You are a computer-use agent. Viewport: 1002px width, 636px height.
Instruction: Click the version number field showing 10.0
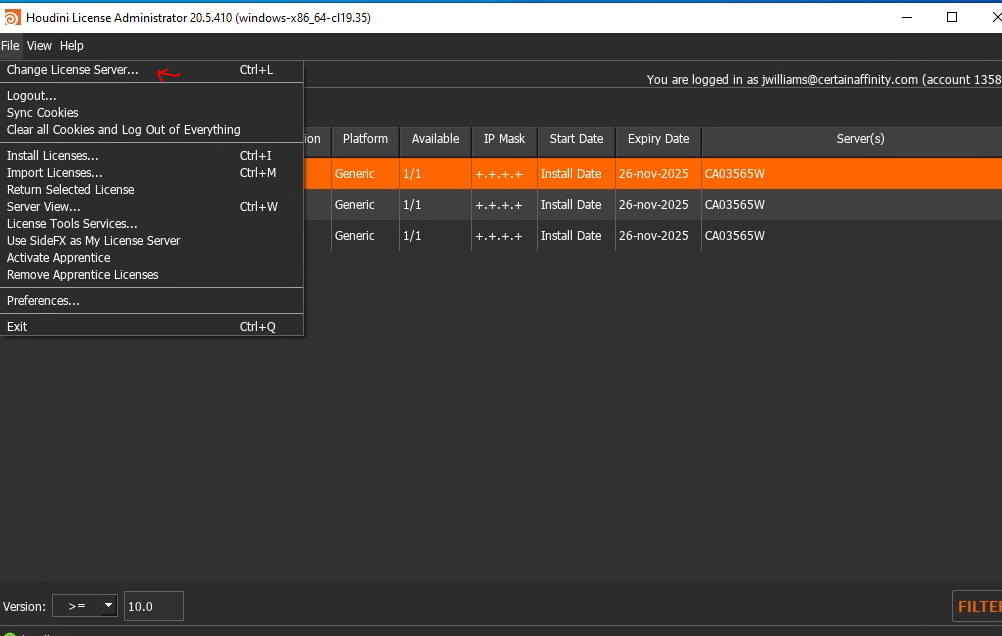pyautogui.click(x=153, y=606)
